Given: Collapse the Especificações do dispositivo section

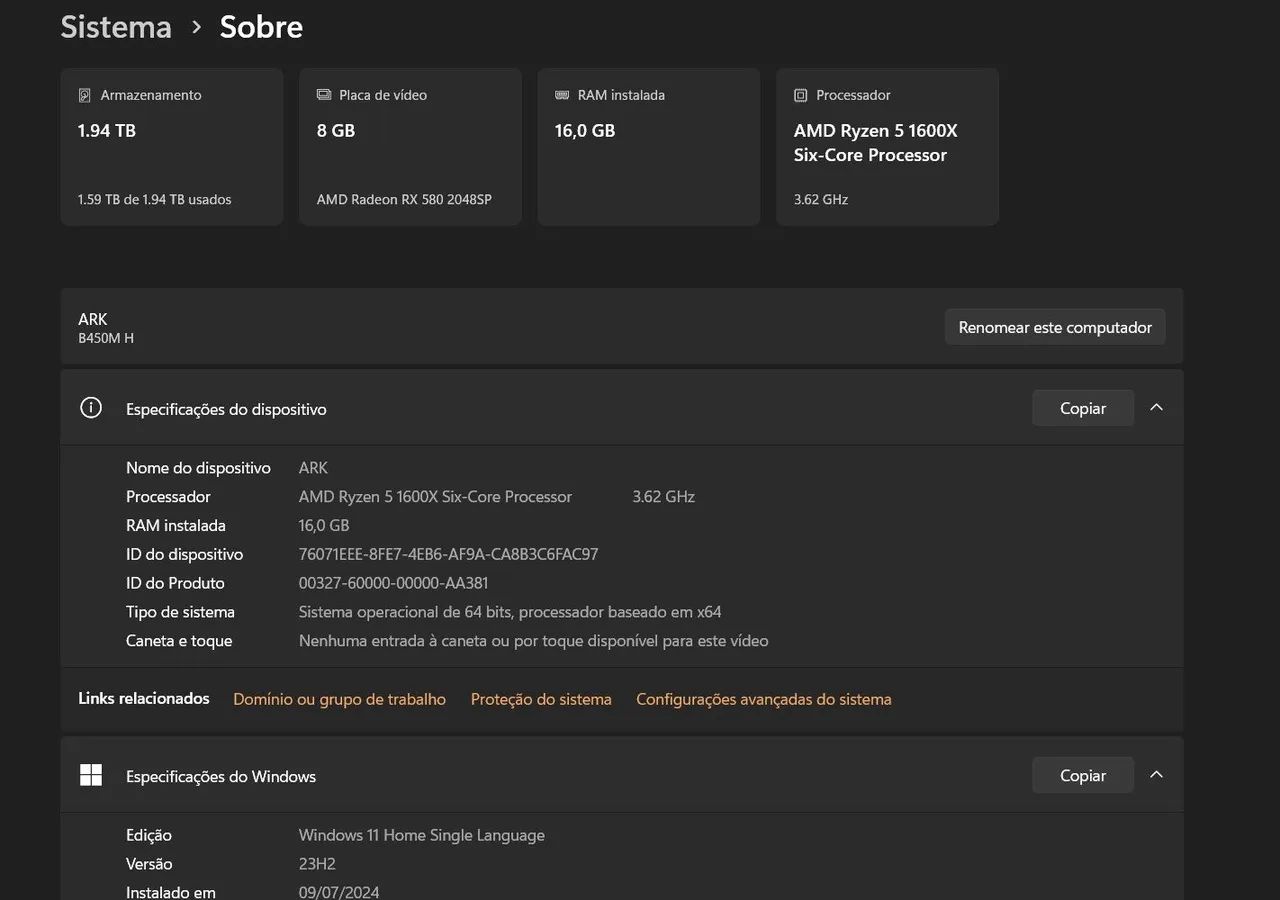Looking at the screenshot, I should point(1157,408).
